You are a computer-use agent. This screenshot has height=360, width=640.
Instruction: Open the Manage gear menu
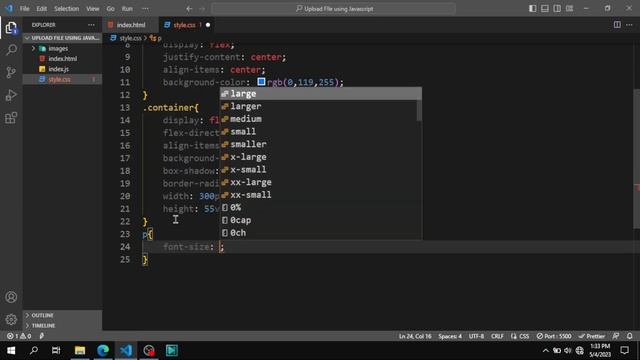[x=11, y=319]
